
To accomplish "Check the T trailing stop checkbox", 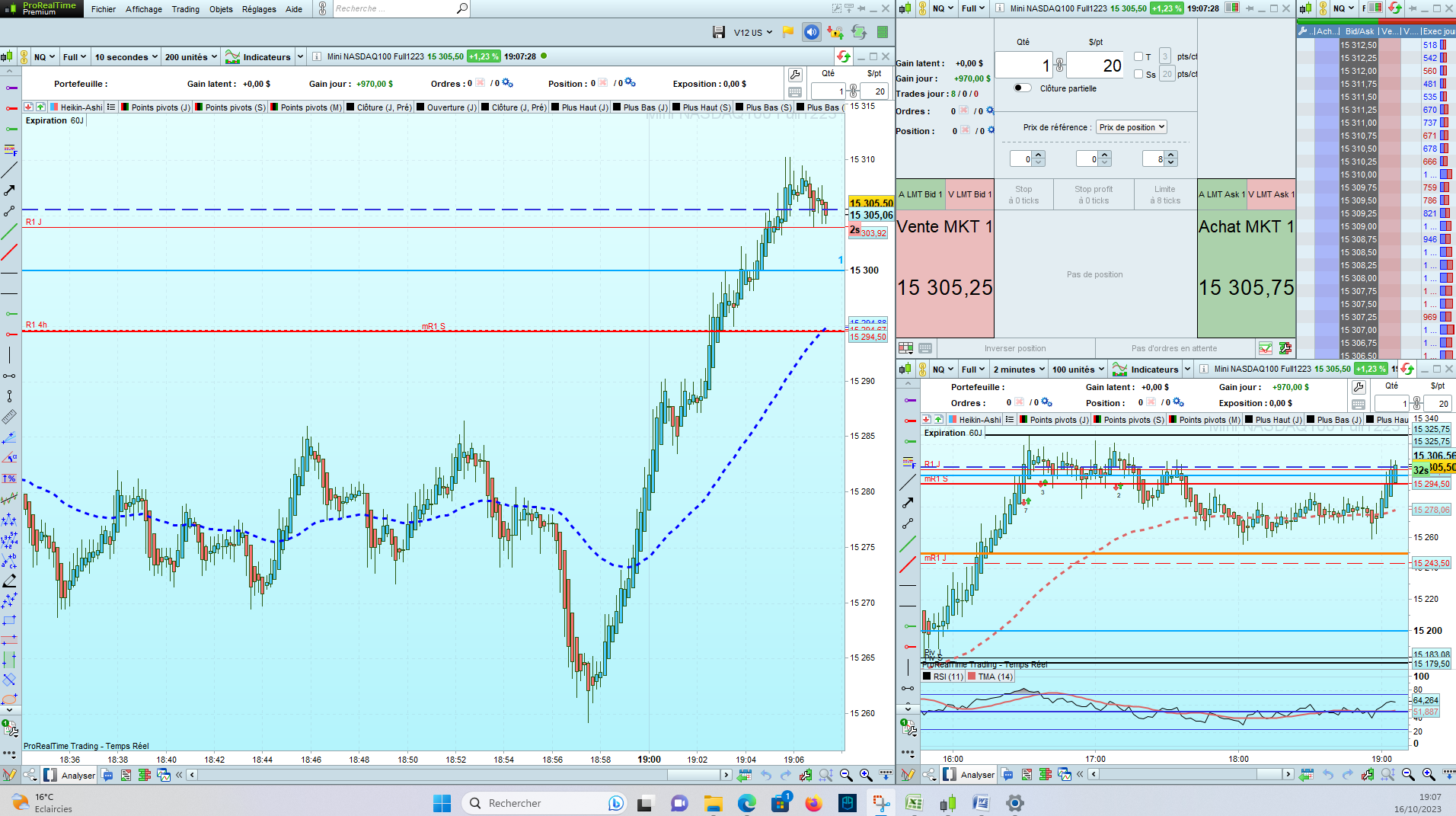I will [x=1138, y=56].
